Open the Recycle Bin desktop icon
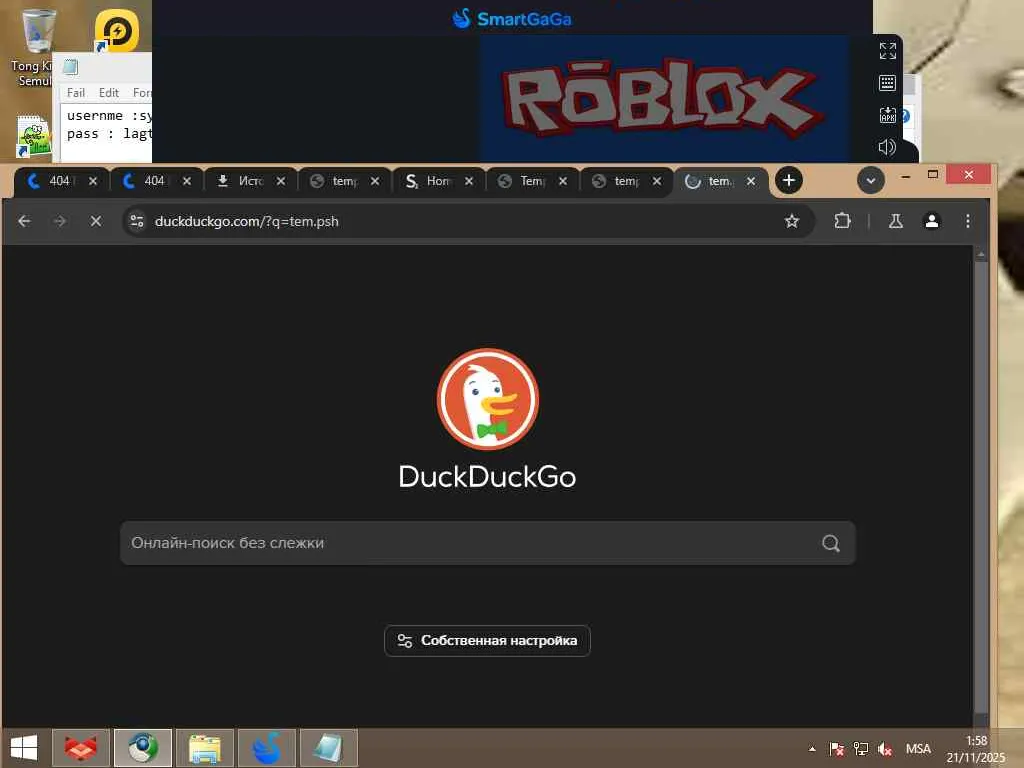Image resolution: width=1024 pixels, height=768 pixels. tap(37, 31)
